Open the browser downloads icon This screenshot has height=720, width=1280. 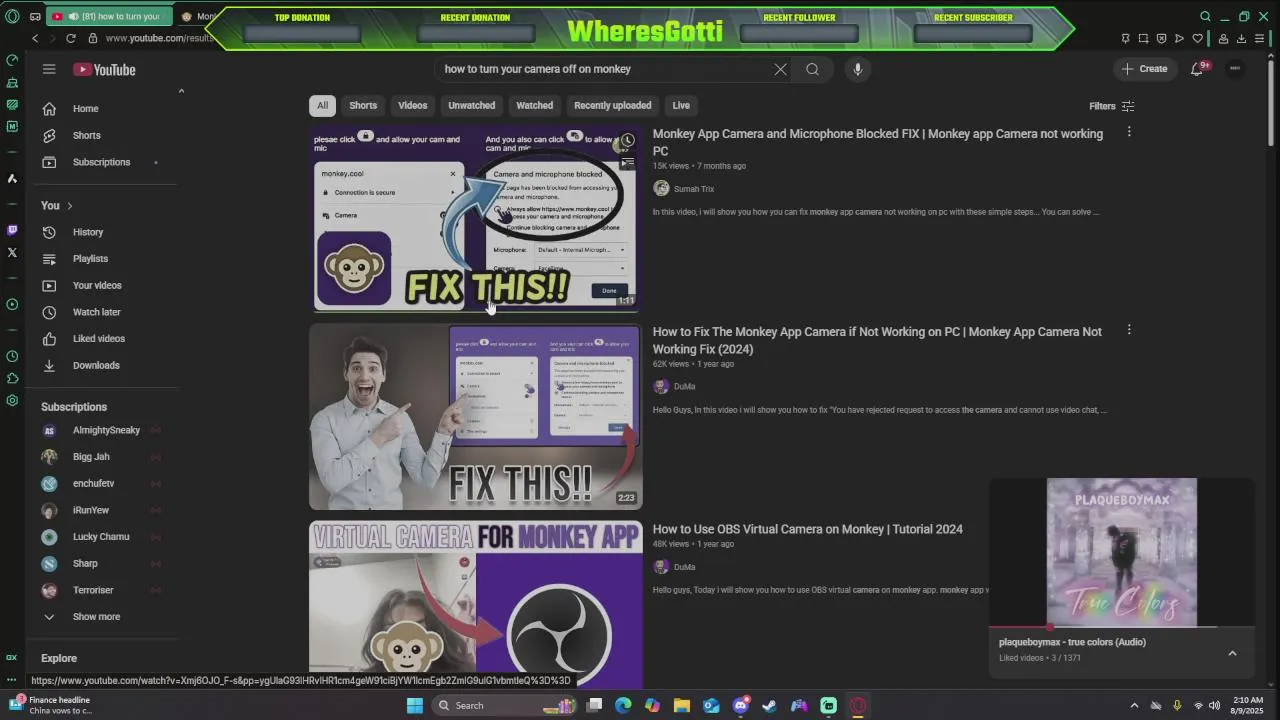1241,38
